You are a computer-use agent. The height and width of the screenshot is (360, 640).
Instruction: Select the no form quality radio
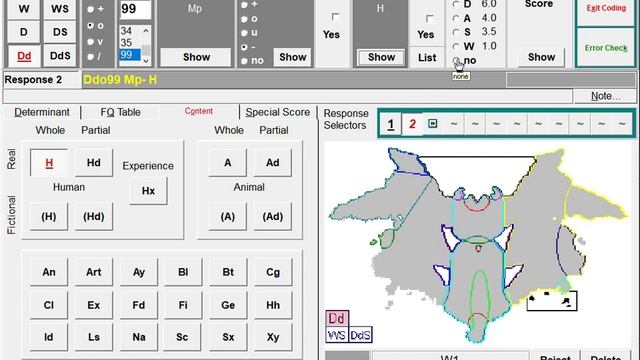pos(244,61)
